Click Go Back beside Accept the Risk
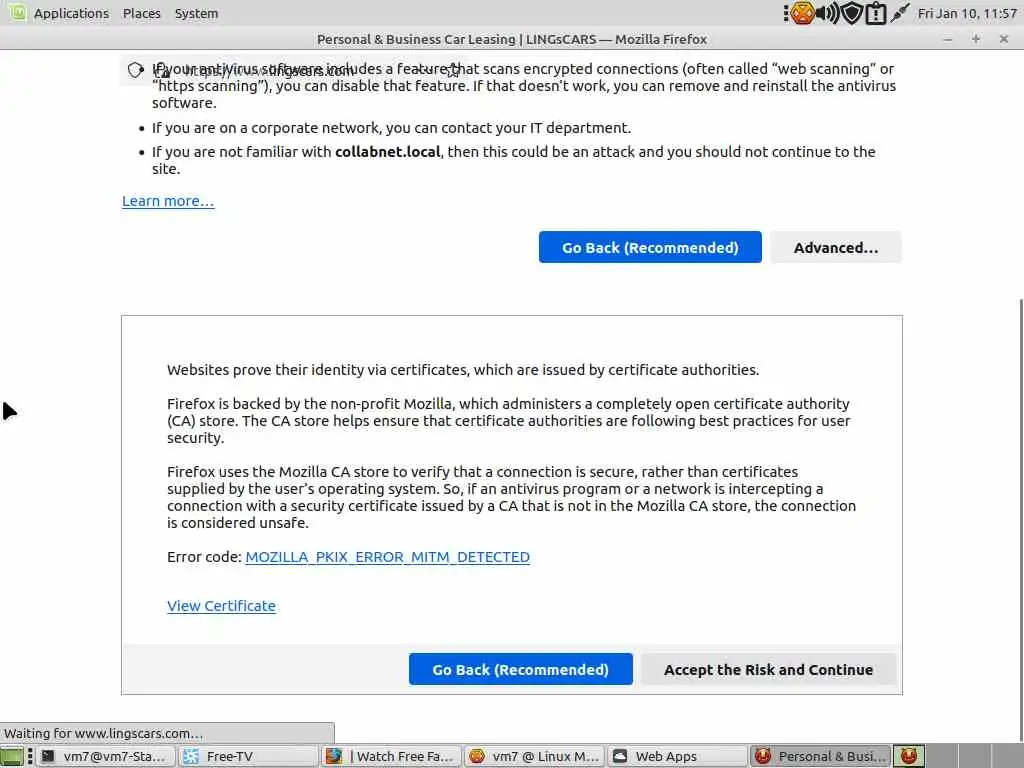The height and width of the screenshot is (768, 1024). pos(520,669)
